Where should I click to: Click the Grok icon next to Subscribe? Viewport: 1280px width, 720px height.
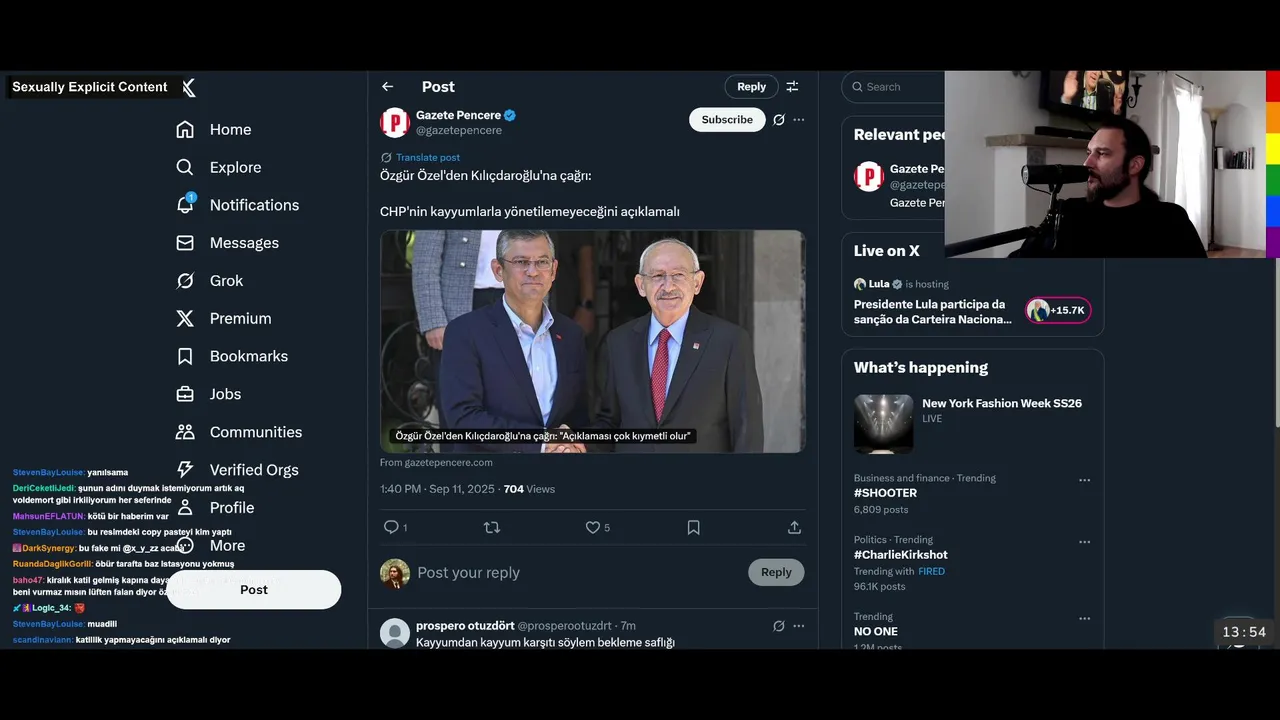(779, 120)
